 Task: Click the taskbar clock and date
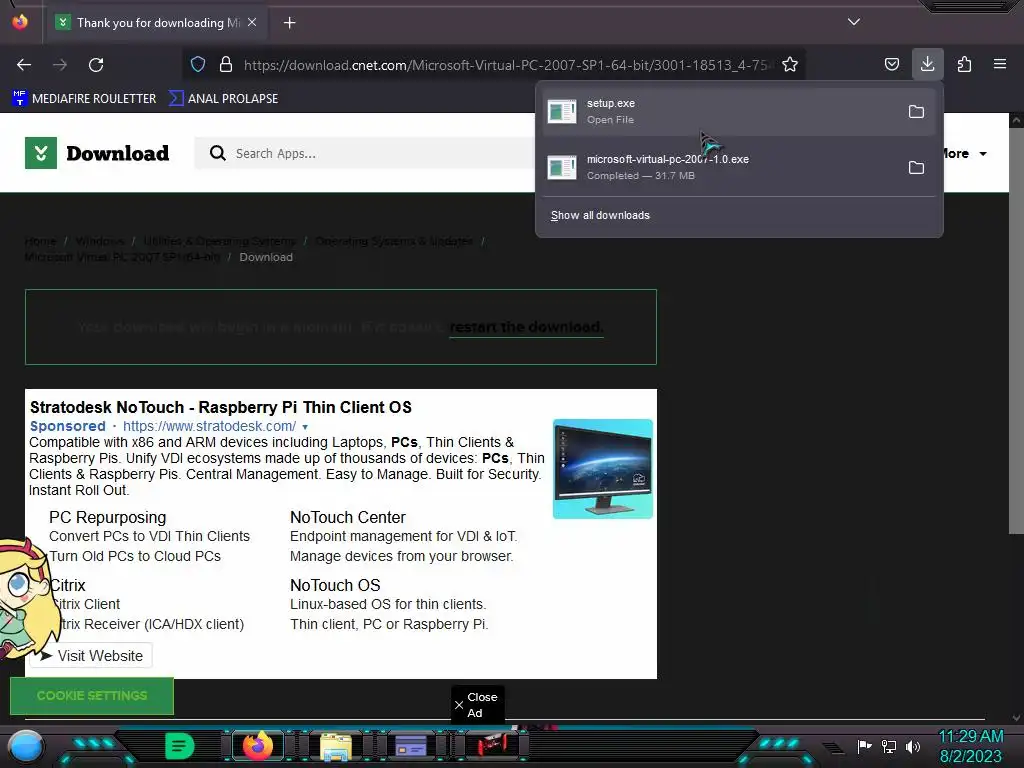[x=971, y=746]
